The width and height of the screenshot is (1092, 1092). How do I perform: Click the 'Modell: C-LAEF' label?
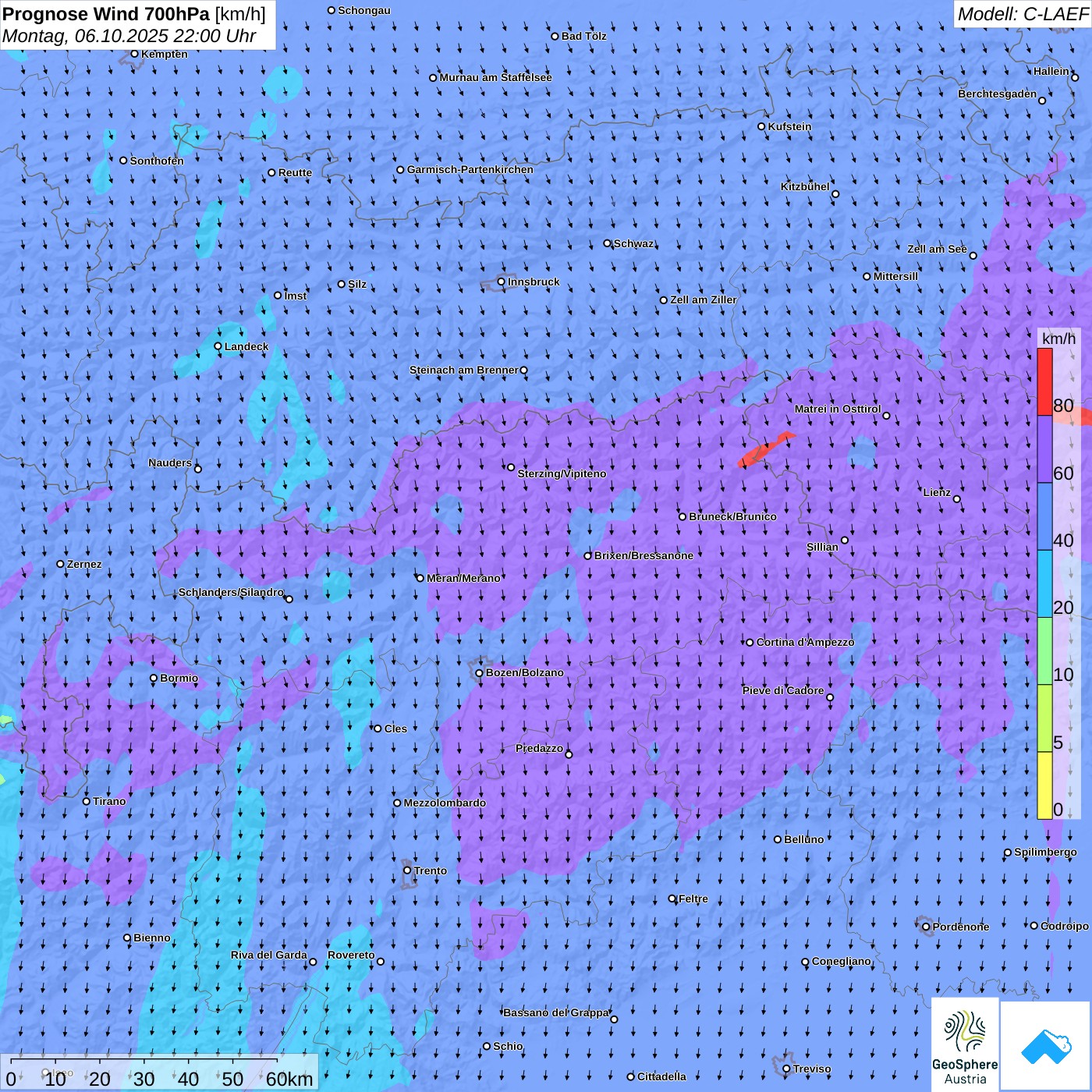tap(1022, 14)
